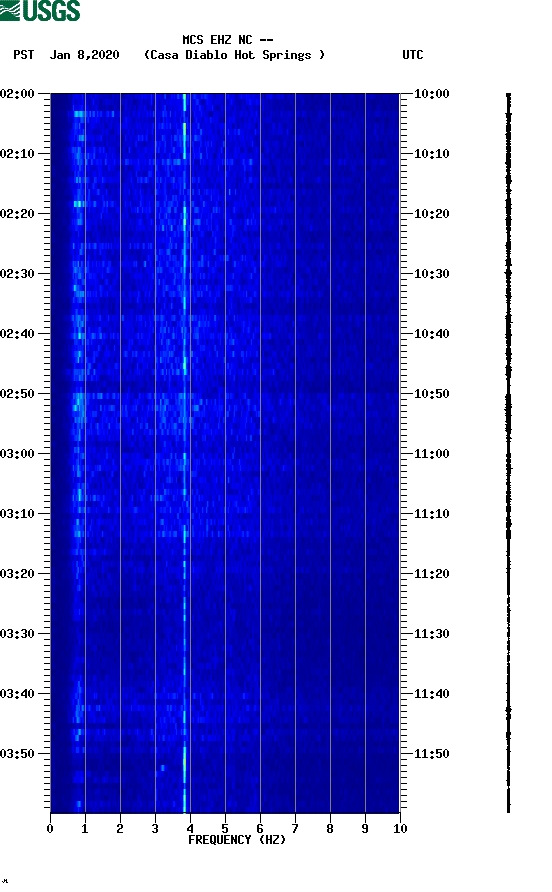Click the 10:00 UTC time label
The height and width of the screenshot is (892, 552).
click(x=431, y=93)
